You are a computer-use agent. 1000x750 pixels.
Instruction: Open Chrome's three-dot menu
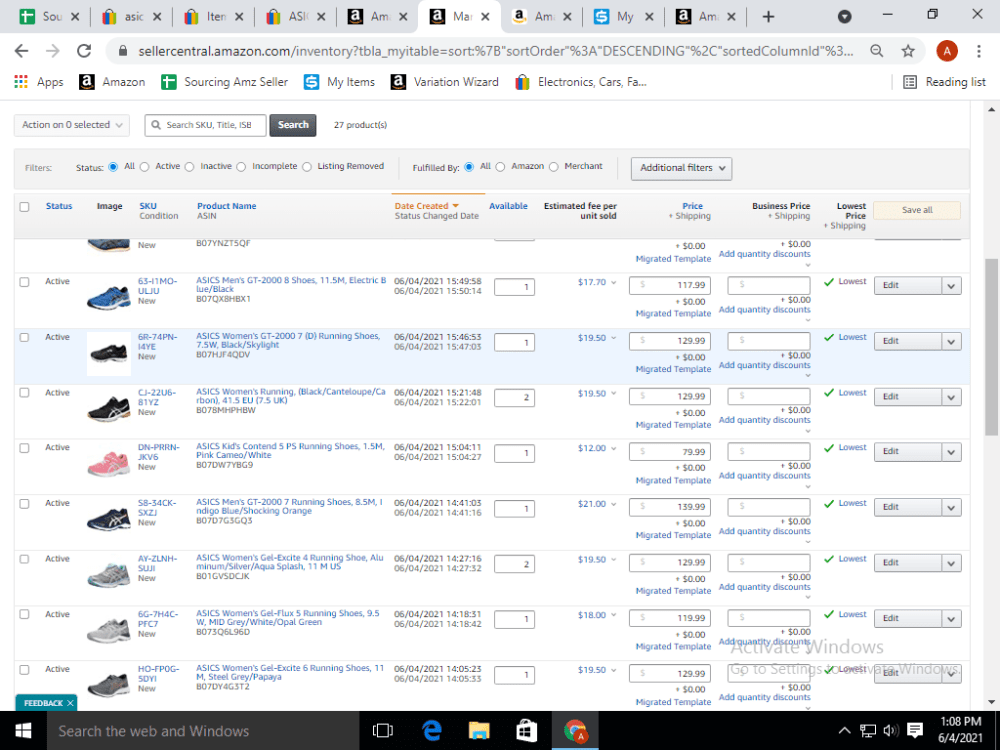click(979, 51)
